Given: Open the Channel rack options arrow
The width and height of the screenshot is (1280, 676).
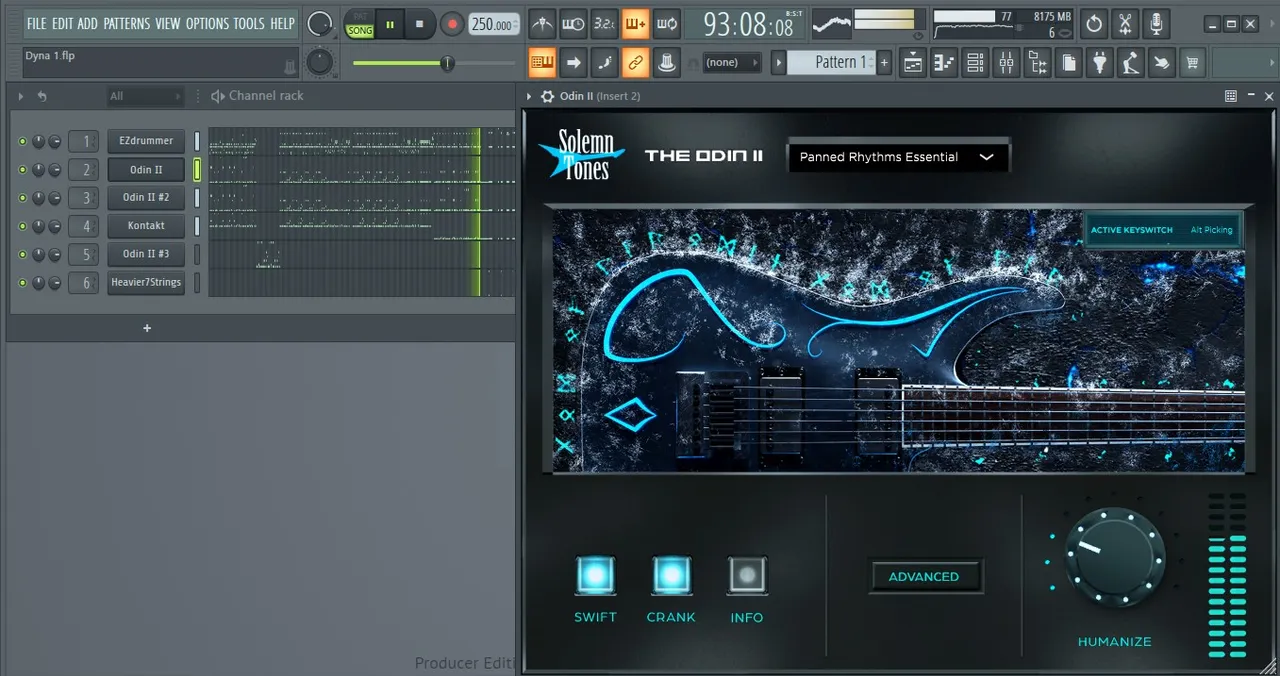Looking at the screenshot, I should point(20,96).
